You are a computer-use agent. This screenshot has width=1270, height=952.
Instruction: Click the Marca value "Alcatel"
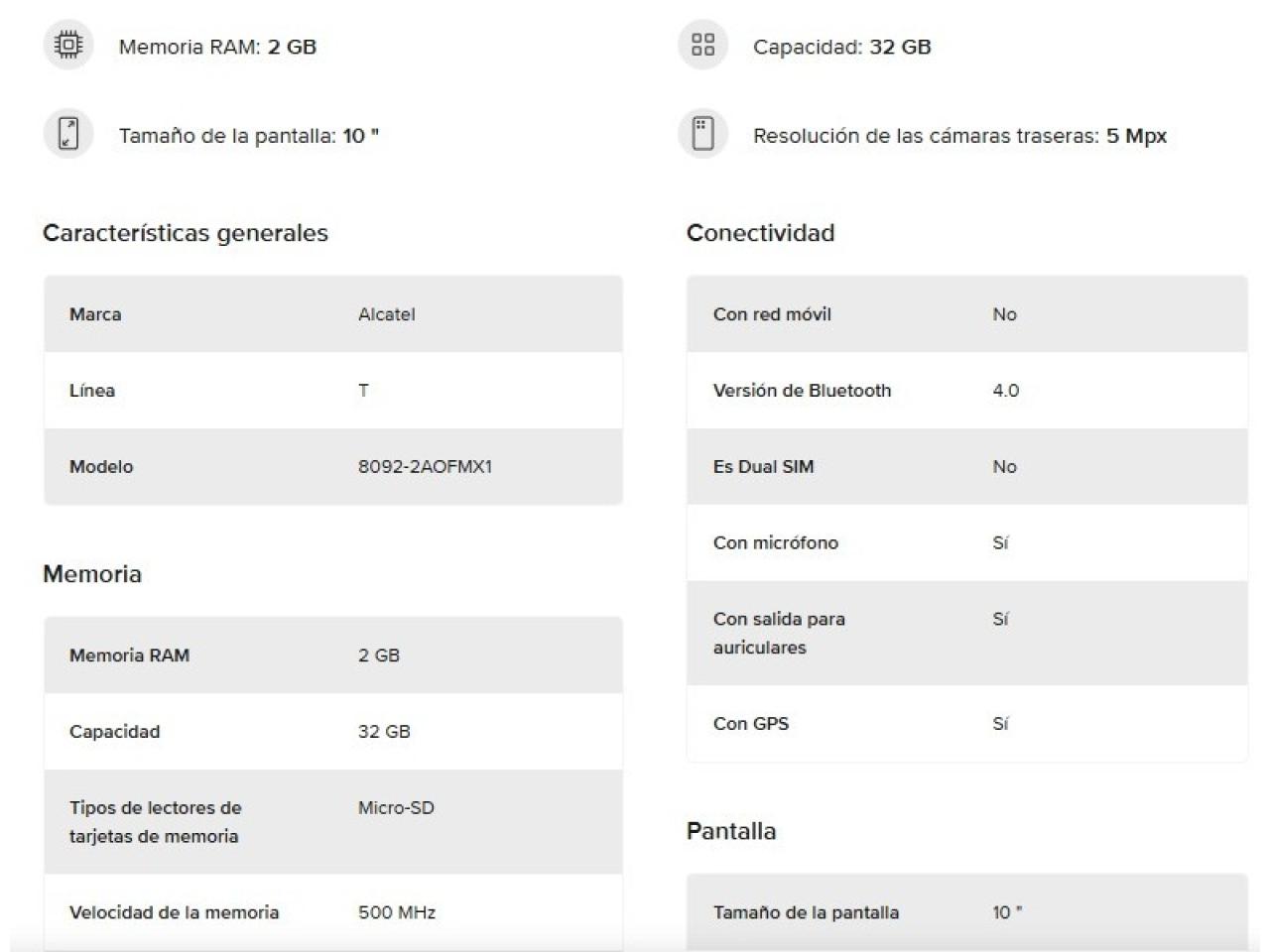pyautogui.click(x=386, y=314)
